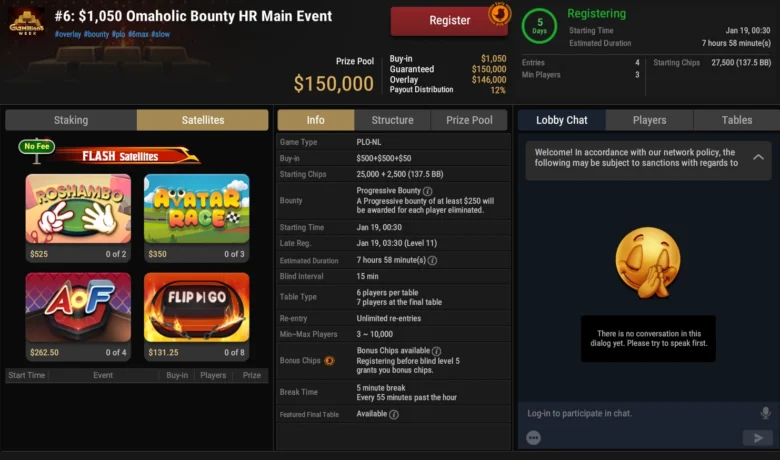The image size is (780, 460).
Task: Open the emoji bubble icon in chat
Action: [x=533, y=438]
